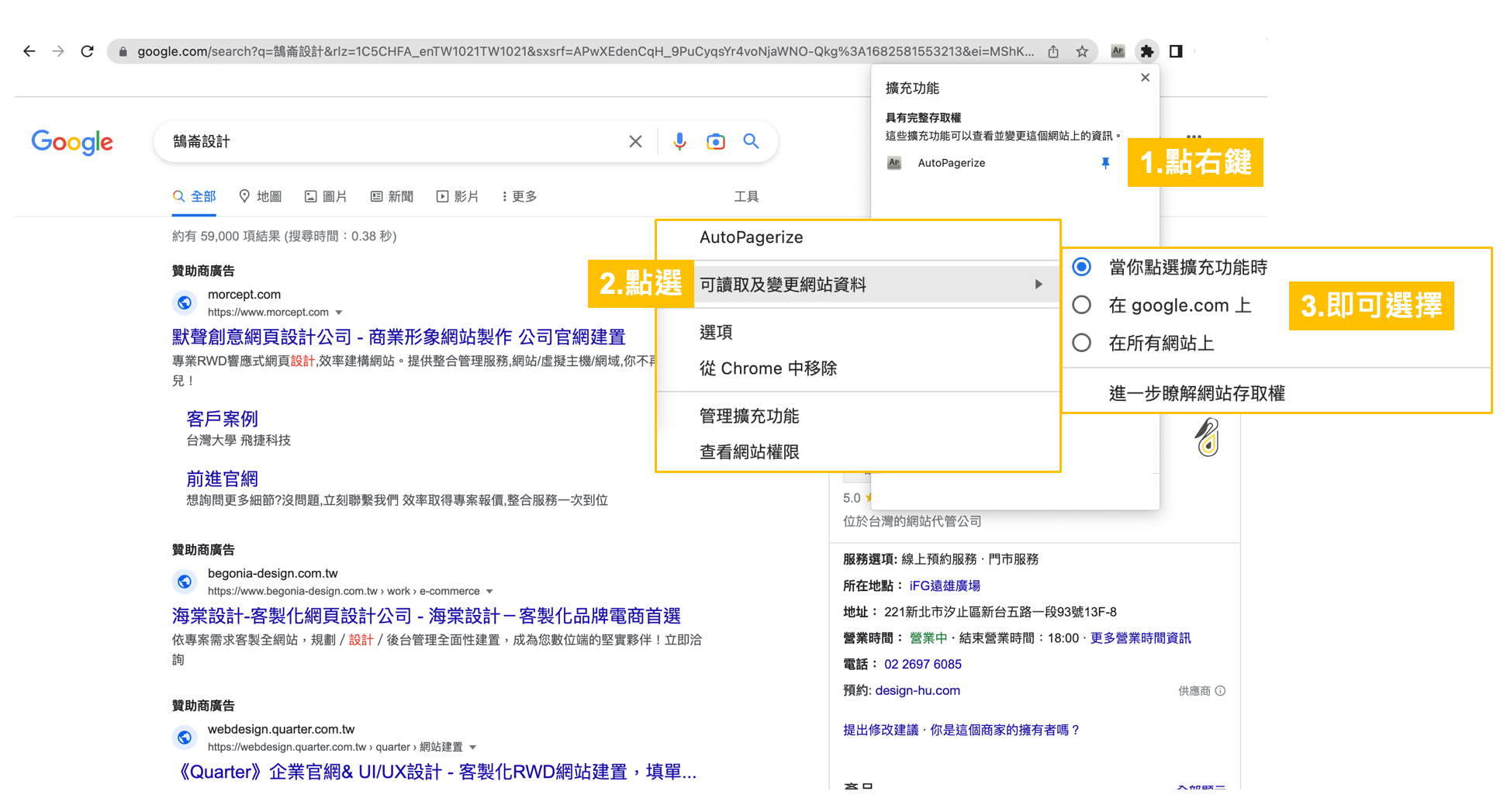1507x812 pixels.
Task: Go to the Google logo homepage
Action: click(x=72, y=142)
